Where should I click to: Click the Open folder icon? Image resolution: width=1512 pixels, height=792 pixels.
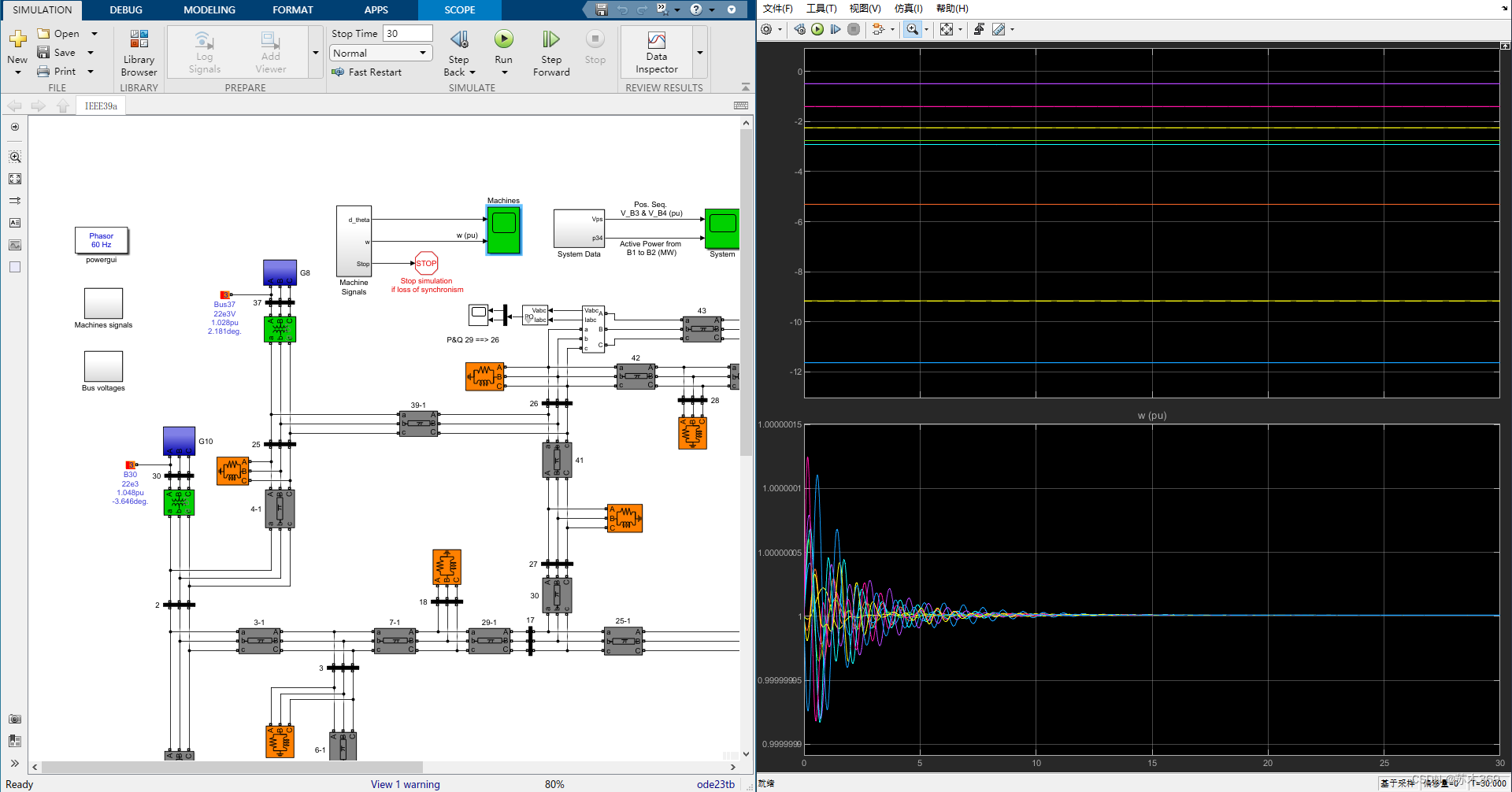pos(44,34)
